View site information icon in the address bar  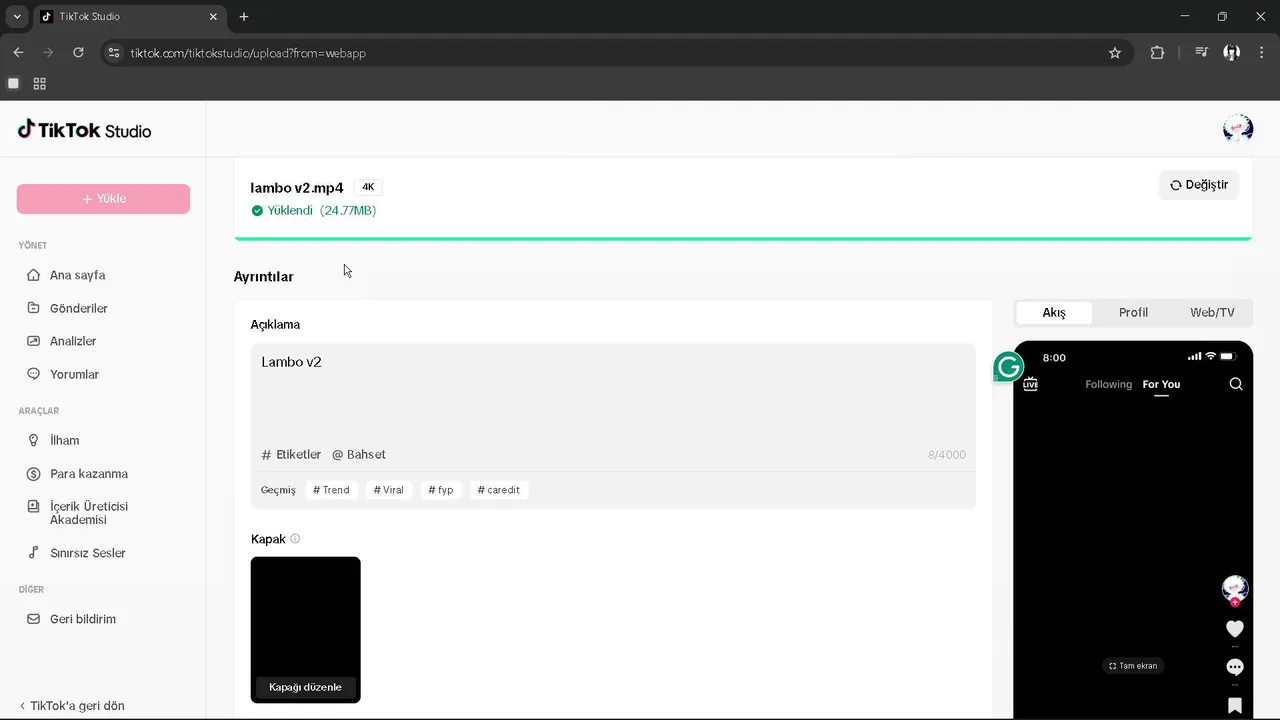[114, 53]
